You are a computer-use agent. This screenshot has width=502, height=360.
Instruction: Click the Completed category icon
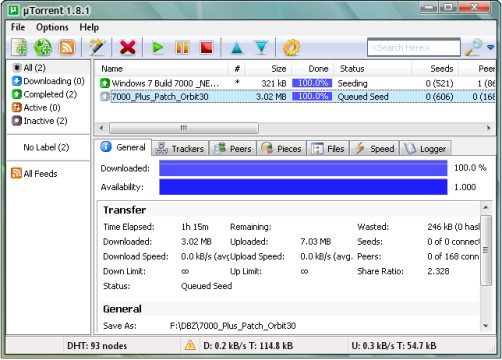coord(17,94)
